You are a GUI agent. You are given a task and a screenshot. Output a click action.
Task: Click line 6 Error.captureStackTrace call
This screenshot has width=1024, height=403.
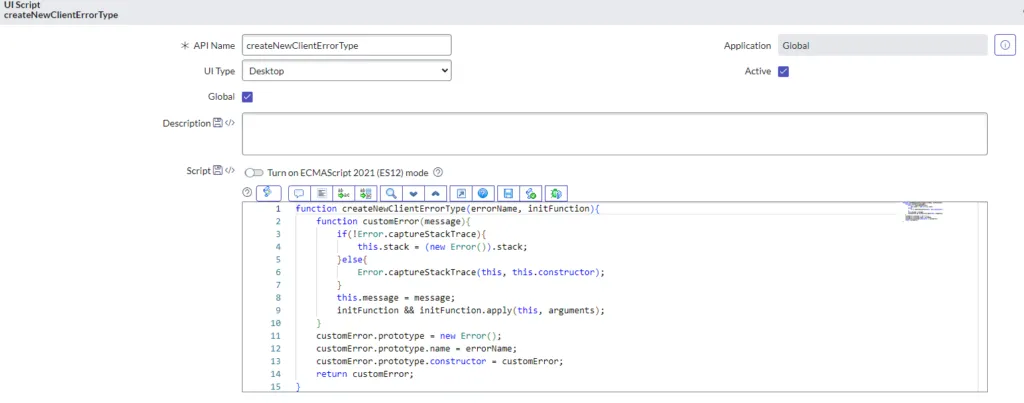(x=481, y=272)
